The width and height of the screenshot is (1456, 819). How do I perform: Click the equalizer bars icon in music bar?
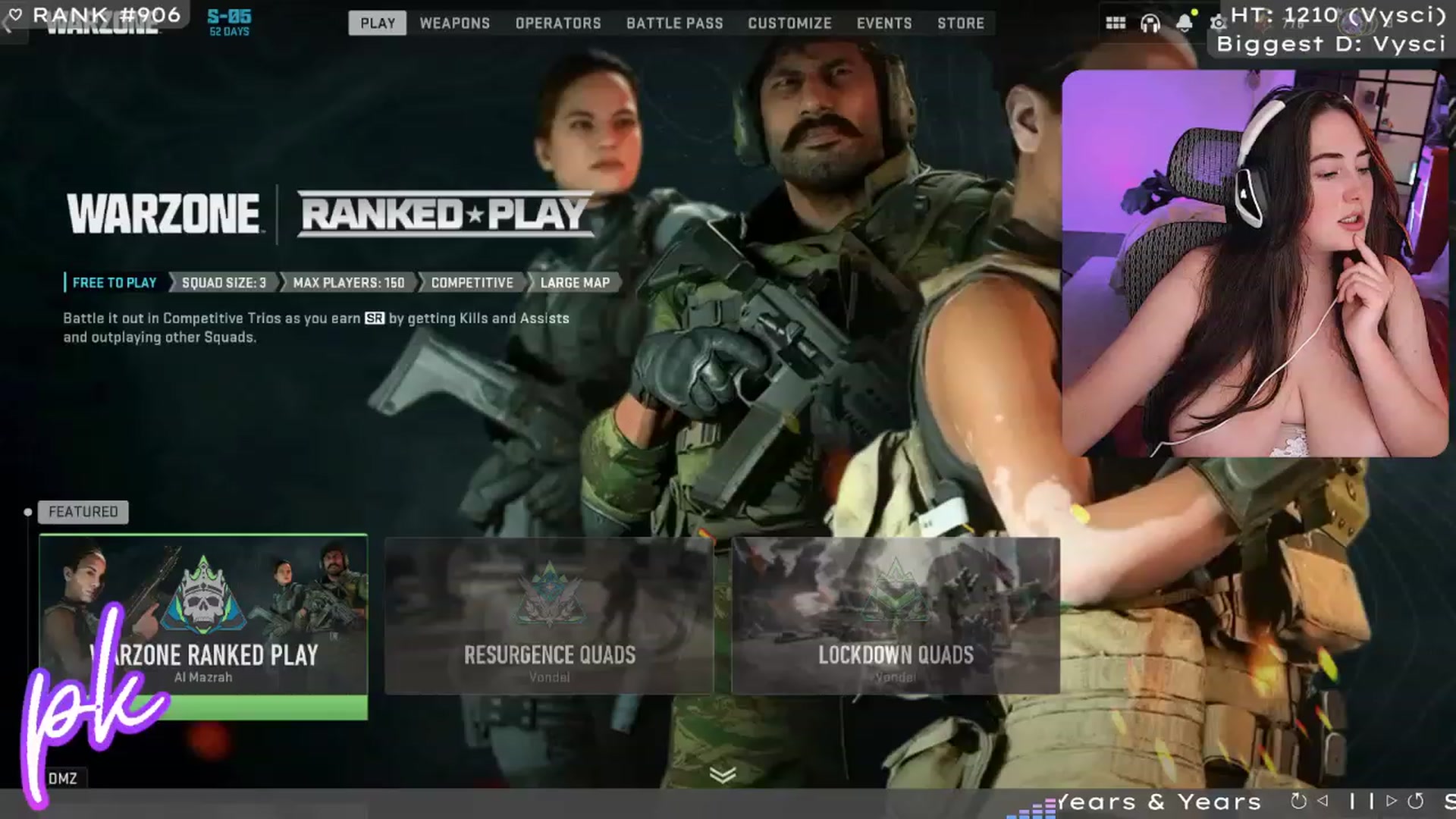(x=1031, y=808)
